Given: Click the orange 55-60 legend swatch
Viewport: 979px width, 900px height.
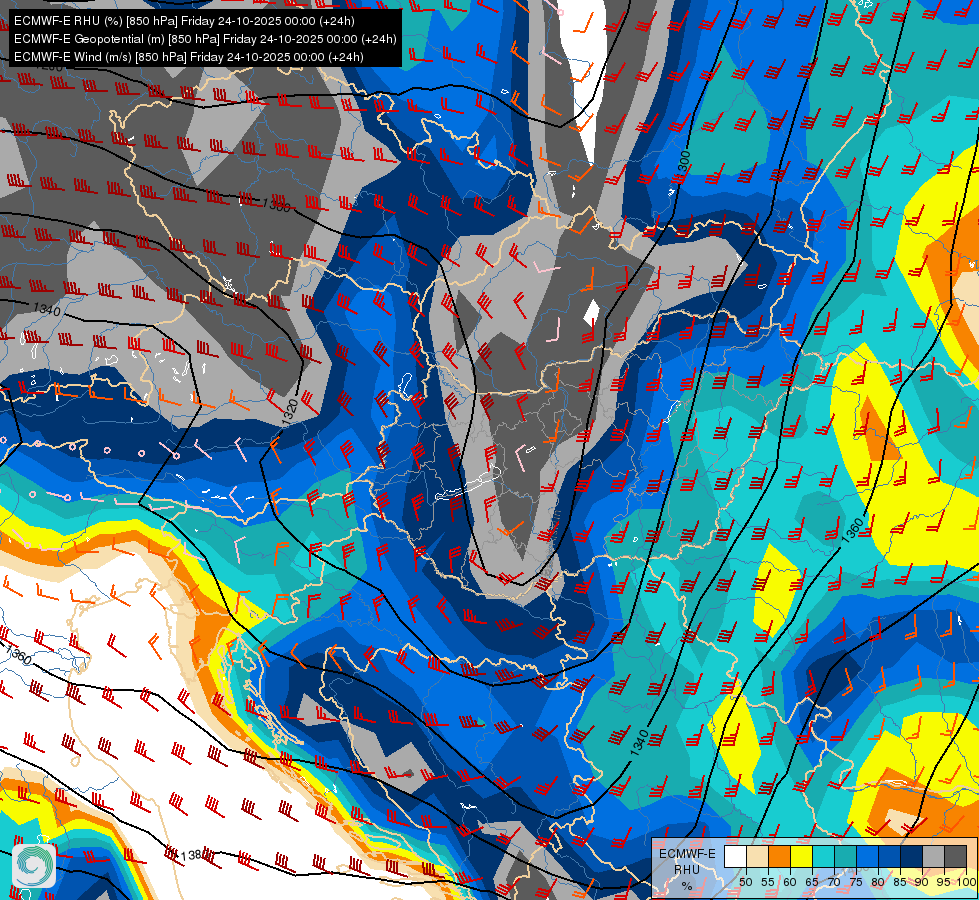Looking at the screenshot, I should pos(780,856).
